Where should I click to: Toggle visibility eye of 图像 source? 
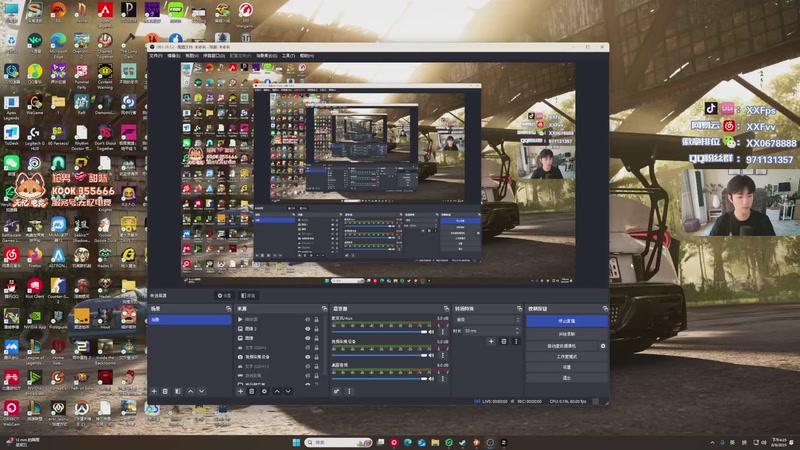[x=308, y=338]
